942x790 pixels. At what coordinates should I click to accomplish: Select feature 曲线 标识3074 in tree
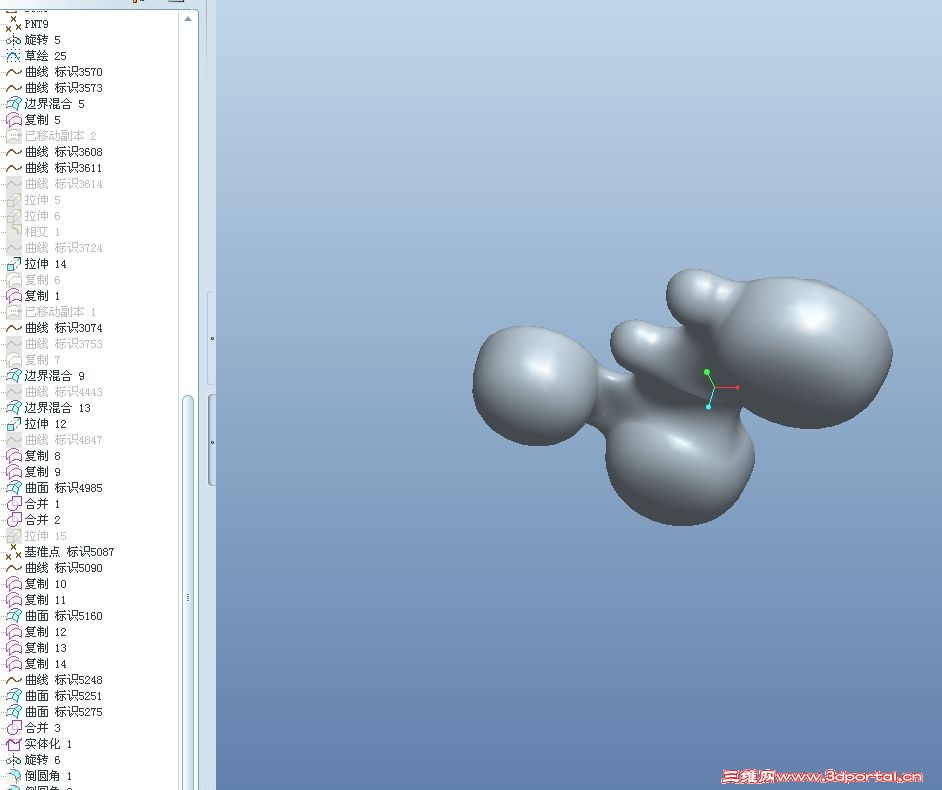click(64, 328)
